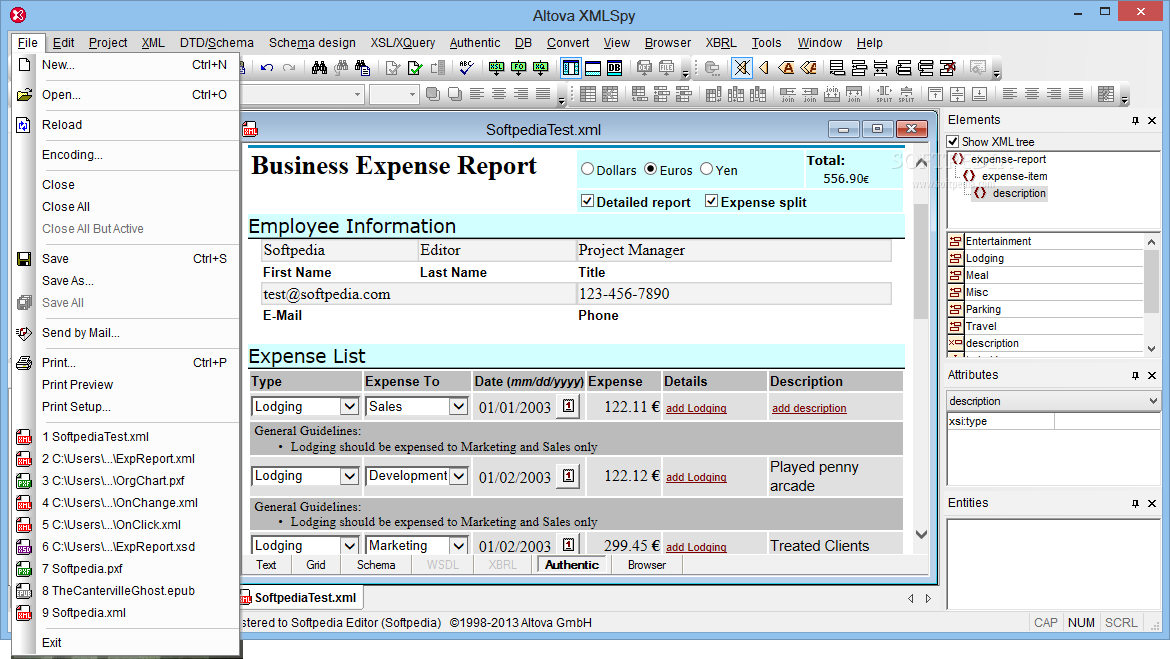Image resolution: width=1170 pixels, height=659 pixels.
Task: Select Entertainment in Elements list
Action: pos(998,241)
